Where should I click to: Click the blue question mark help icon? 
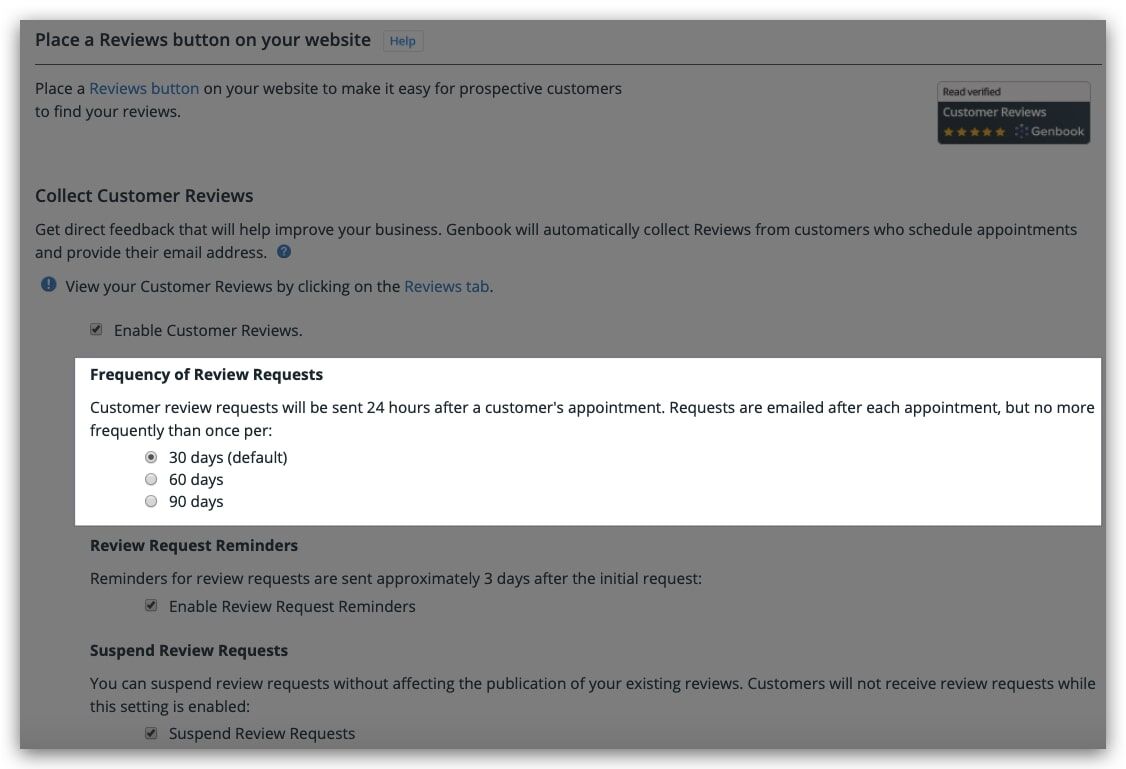284,252
